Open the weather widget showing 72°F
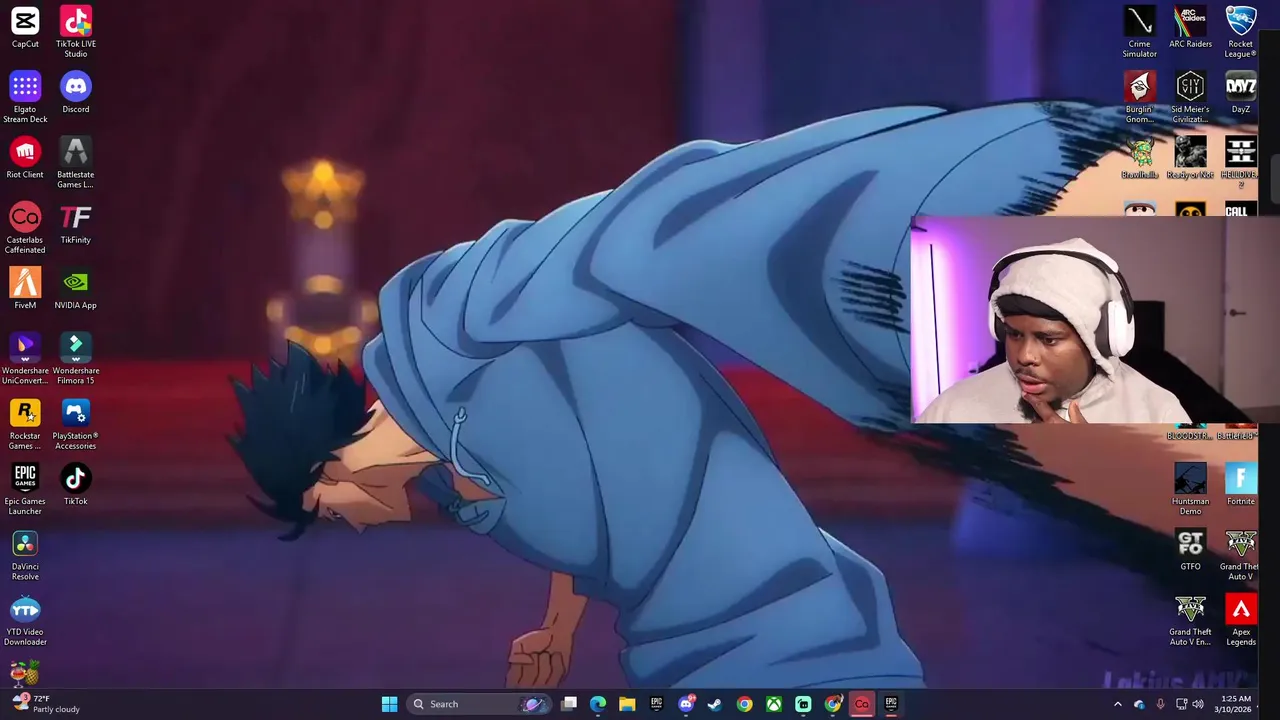This screenshot has height=720, width=1280. (x=45, y=704)
